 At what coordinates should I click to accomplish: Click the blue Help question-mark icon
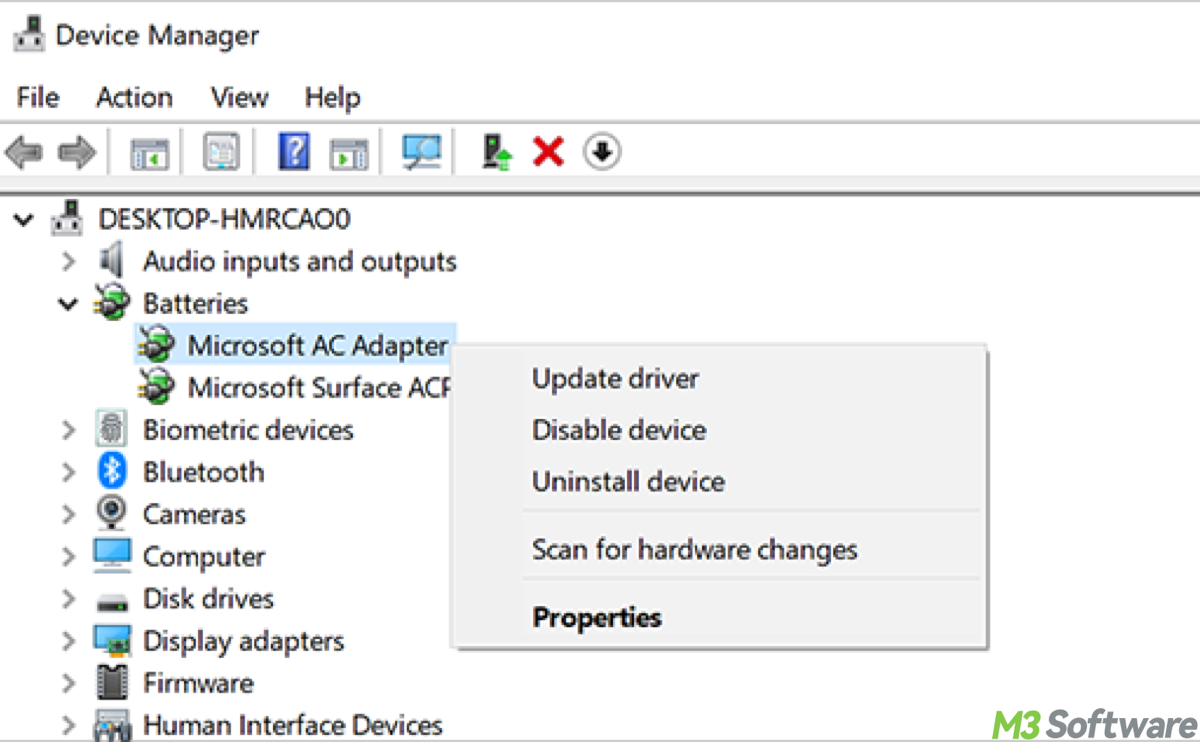[x=293, y=152]
